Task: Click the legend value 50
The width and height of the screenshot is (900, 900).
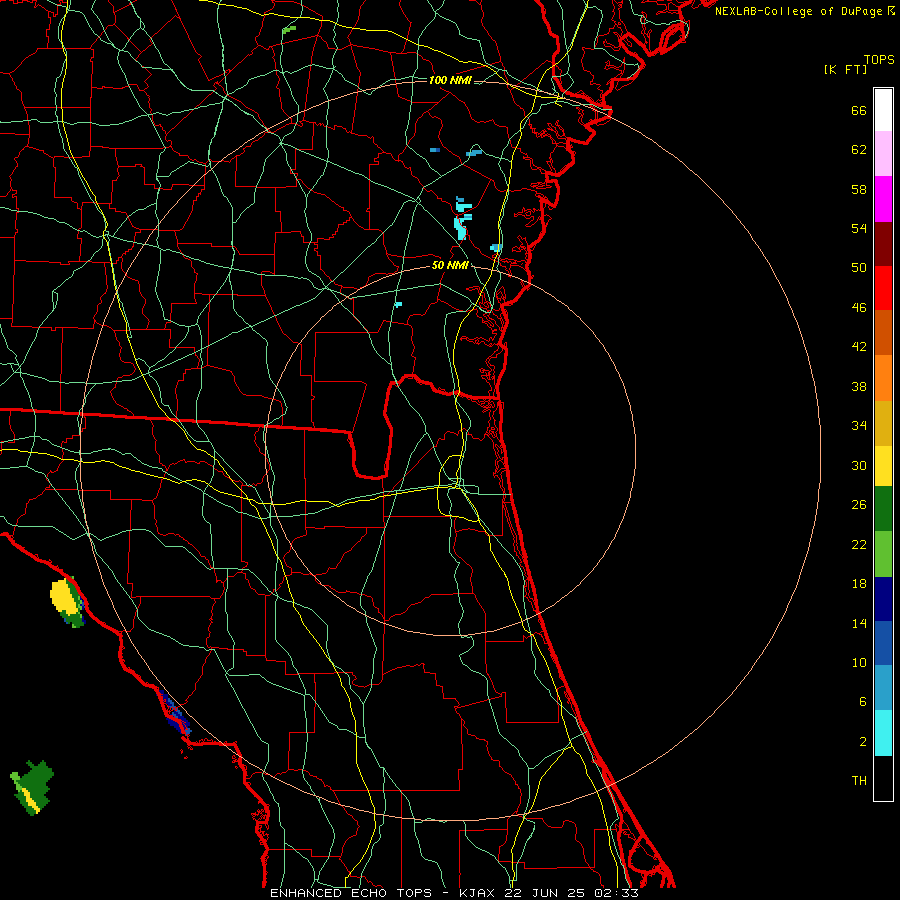Action: (x=859, y=268)
